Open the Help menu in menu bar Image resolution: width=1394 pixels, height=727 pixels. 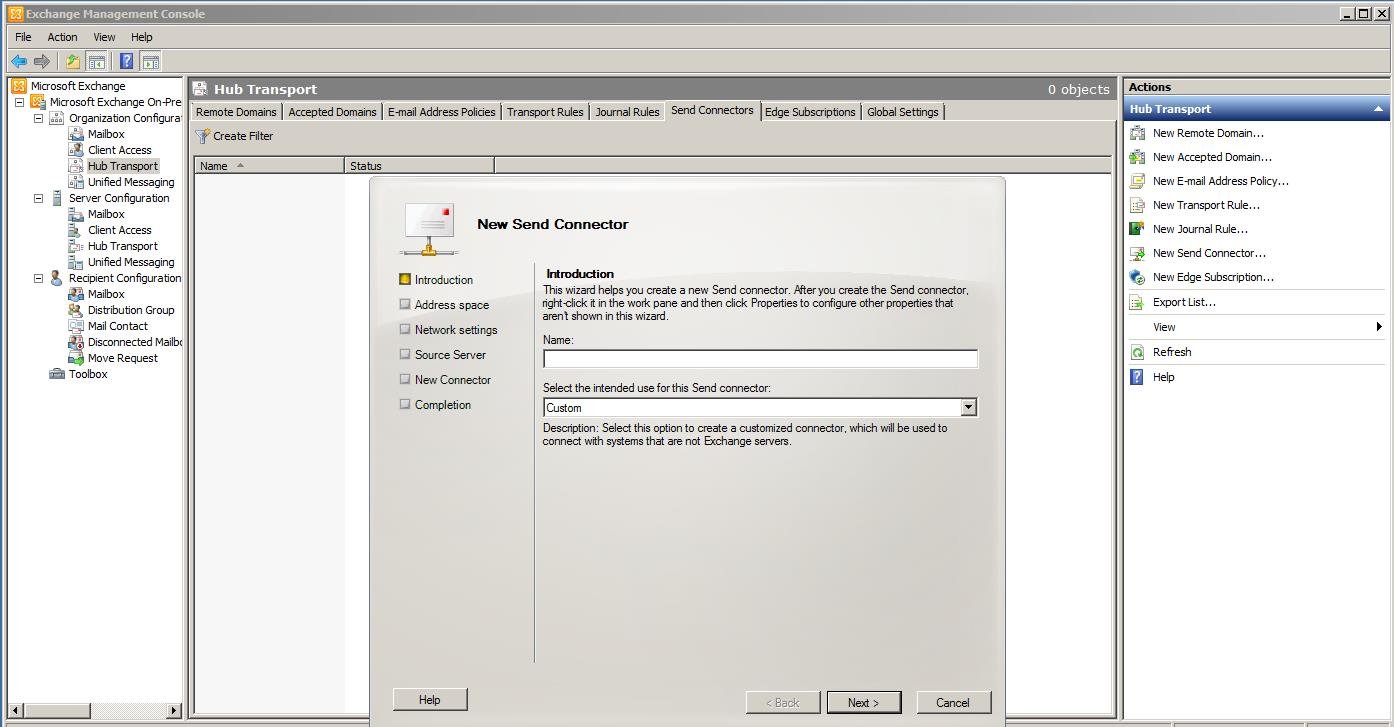[x=141, y=37]
